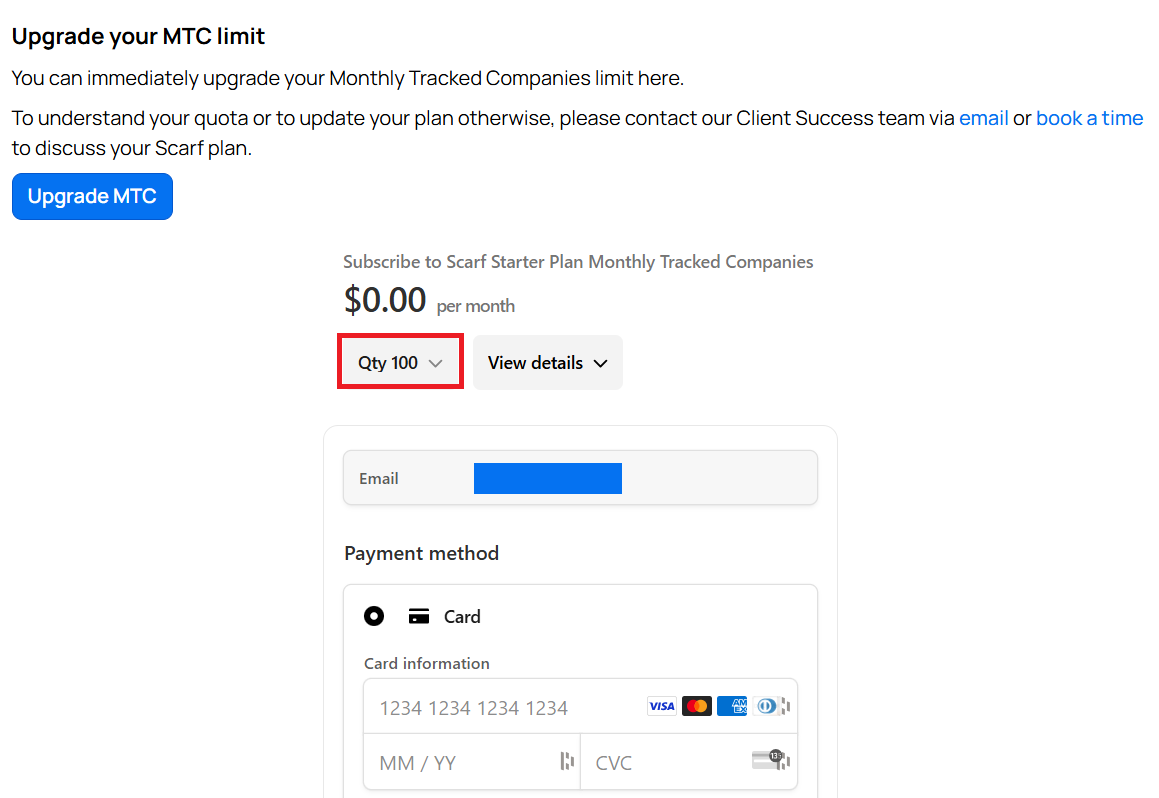The height and width of the screenshot is (798, 1159).
Task: Click the Upgrade MTC button
Action: [92, 197]
